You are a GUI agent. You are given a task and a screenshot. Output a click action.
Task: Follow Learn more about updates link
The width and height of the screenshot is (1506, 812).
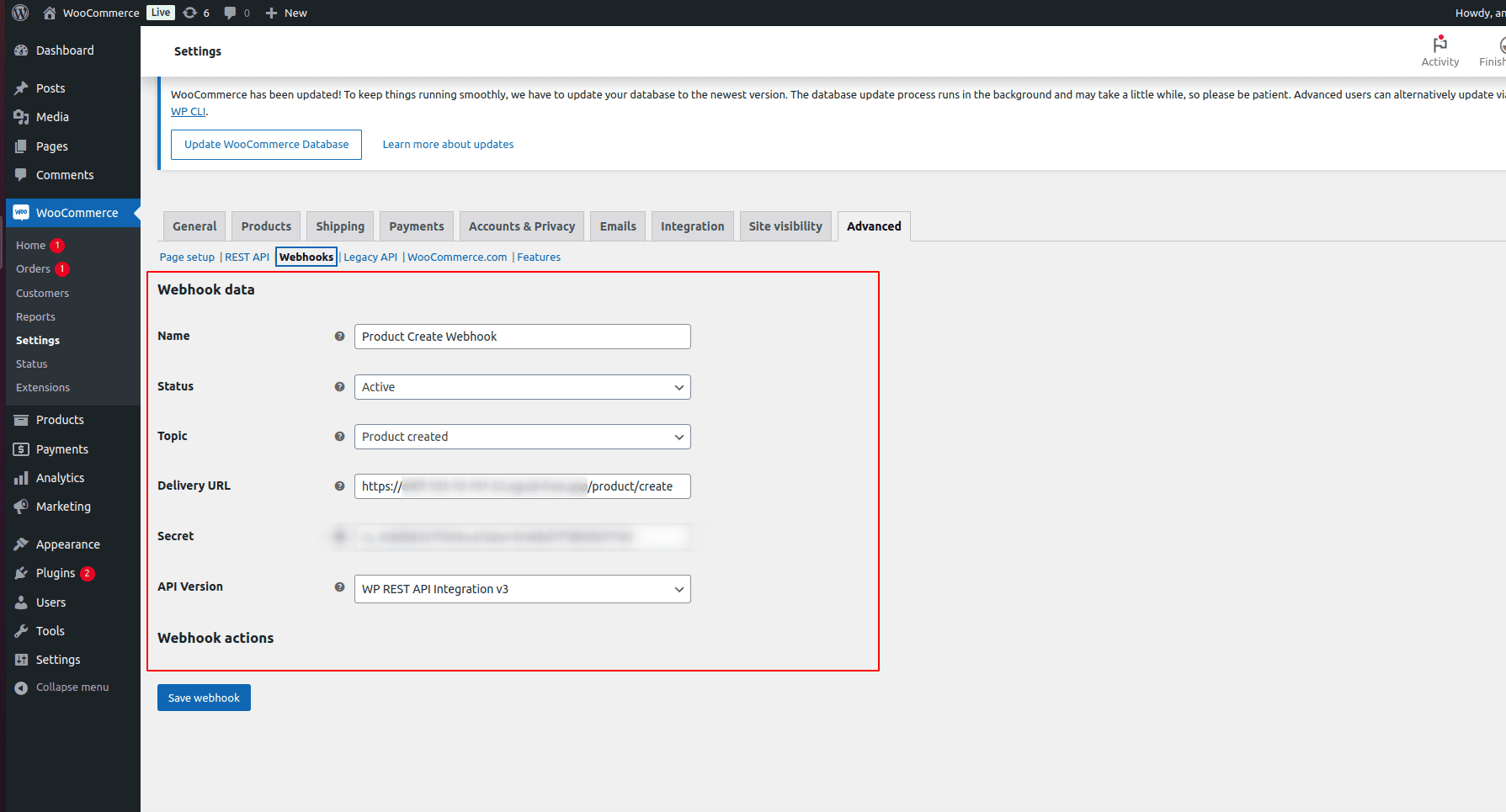448,145
